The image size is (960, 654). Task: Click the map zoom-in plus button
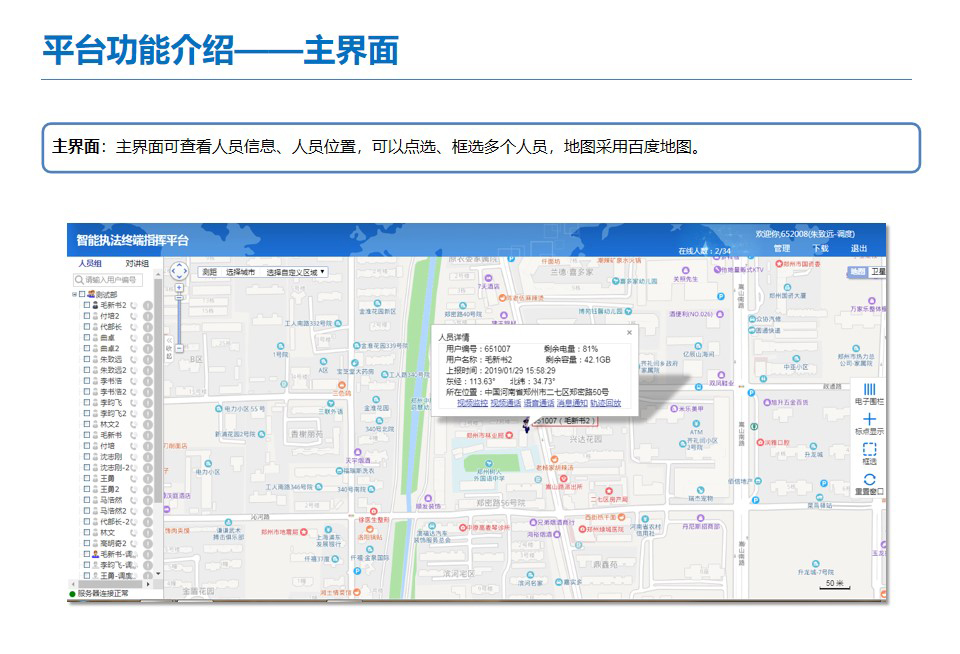pos(179,287)
